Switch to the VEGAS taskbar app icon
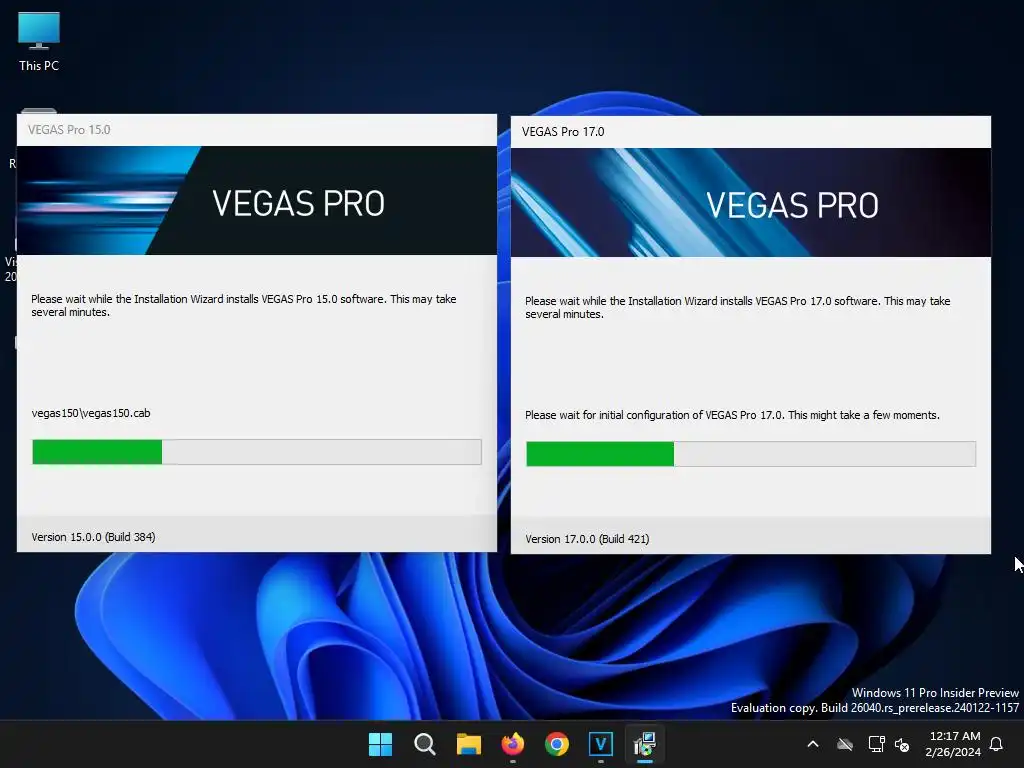1024x768 pixels. [x=601, y=744]
